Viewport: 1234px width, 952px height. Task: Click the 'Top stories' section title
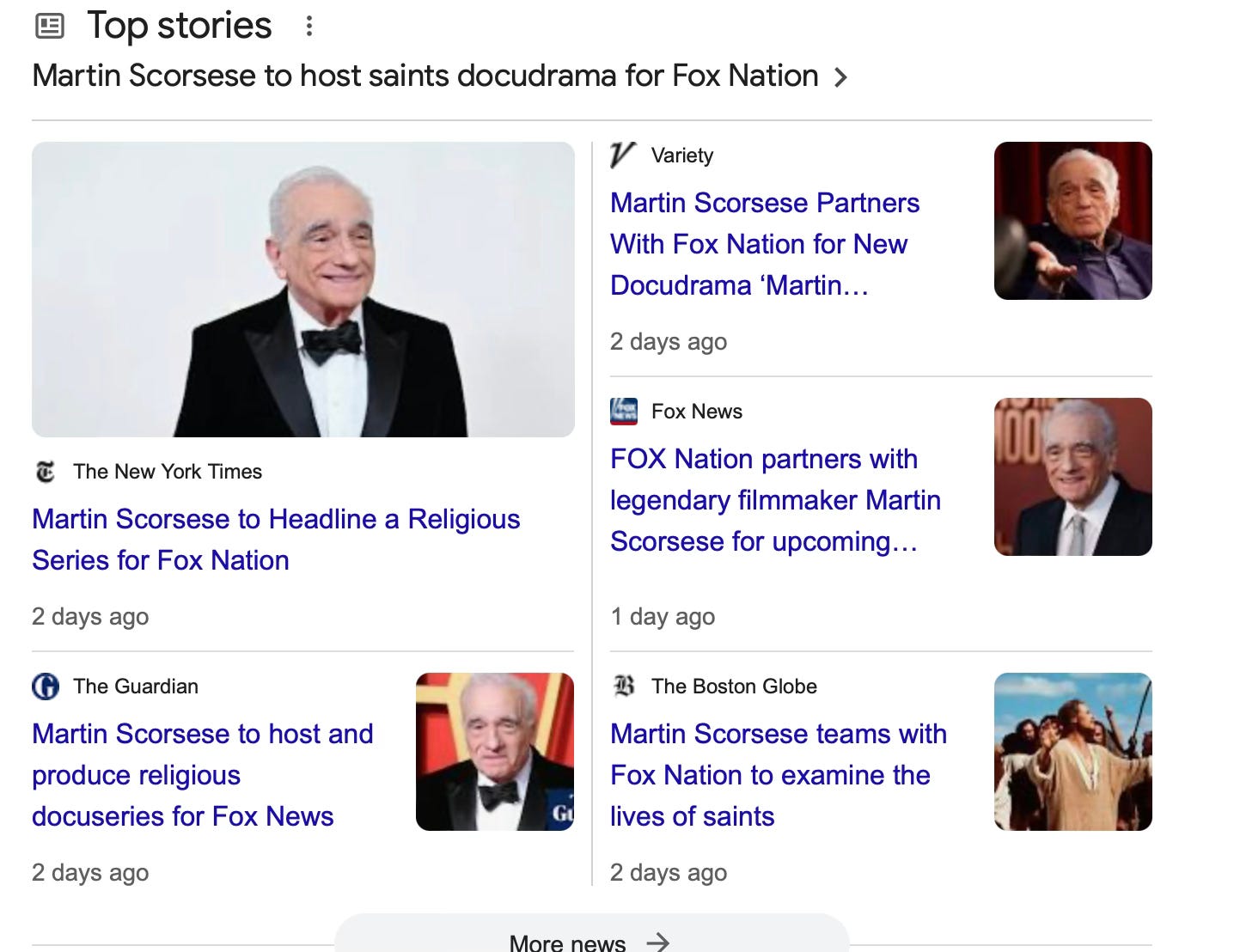click(x=180, y=26)
